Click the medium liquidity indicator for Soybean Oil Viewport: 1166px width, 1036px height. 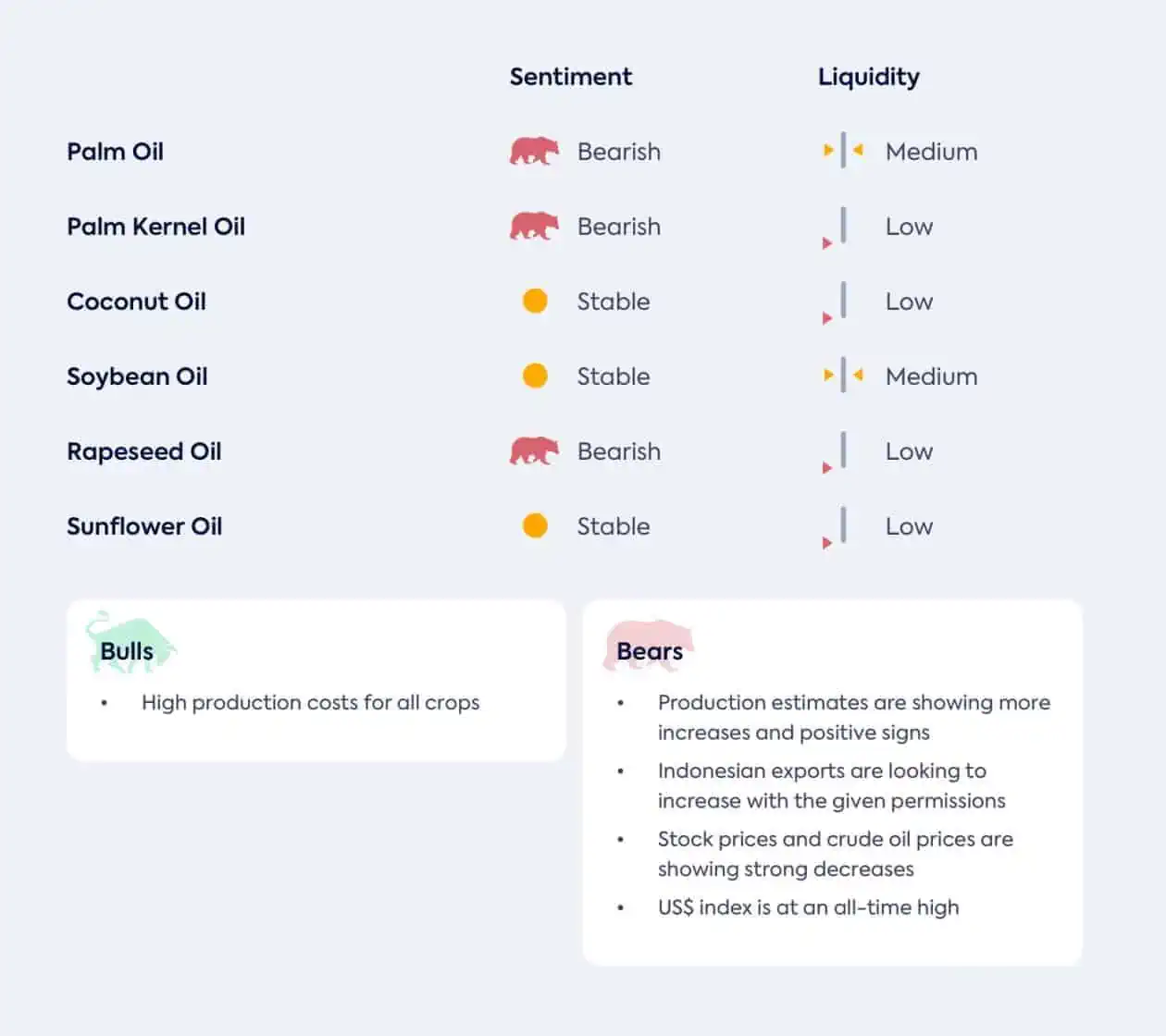(x=843, y=375)
